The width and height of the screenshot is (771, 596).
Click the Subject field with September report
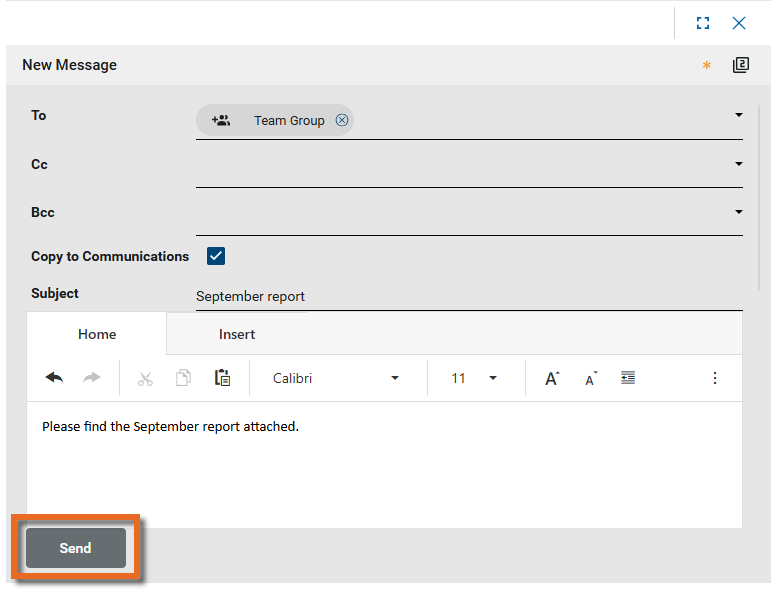coord(468,296)
